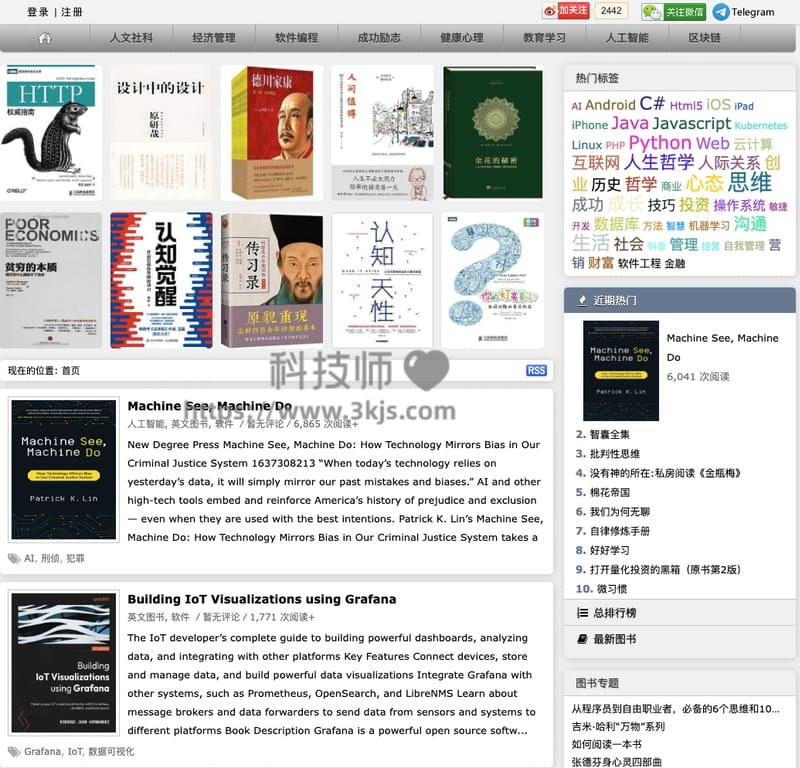Open the home icon in navigation bar

tap(45, 38)
